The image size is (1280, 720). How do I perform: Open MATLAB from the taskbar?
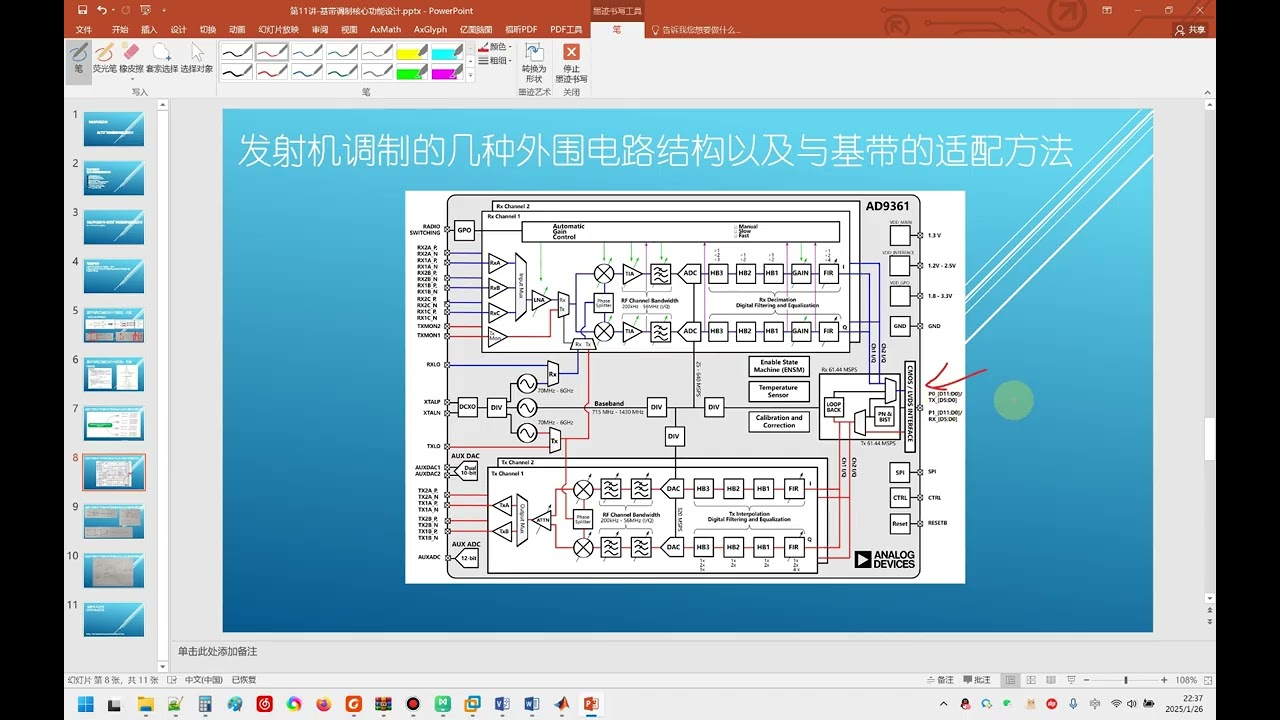[x=561, y=704]
